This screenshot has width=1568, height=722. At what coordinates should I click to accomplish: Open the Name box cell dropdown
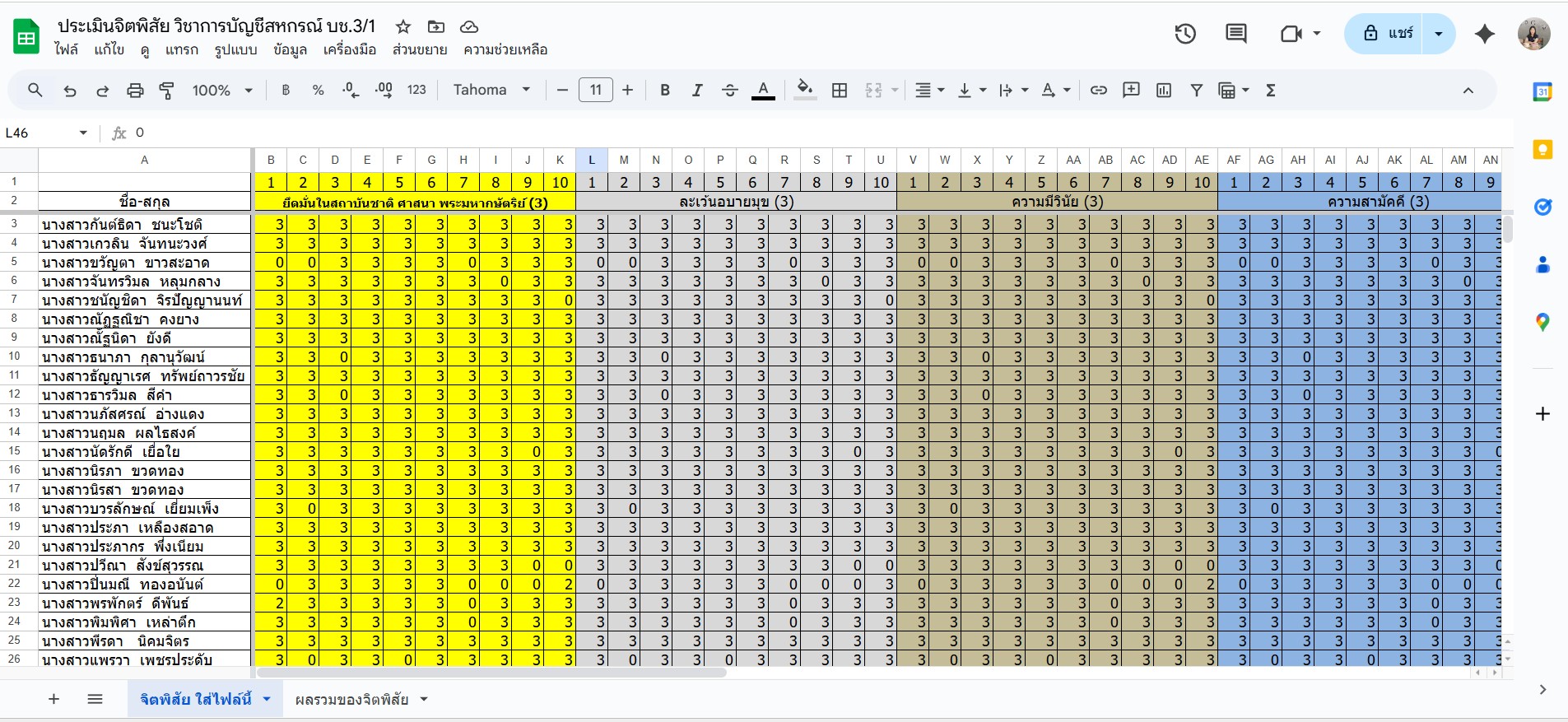point(83,133)
